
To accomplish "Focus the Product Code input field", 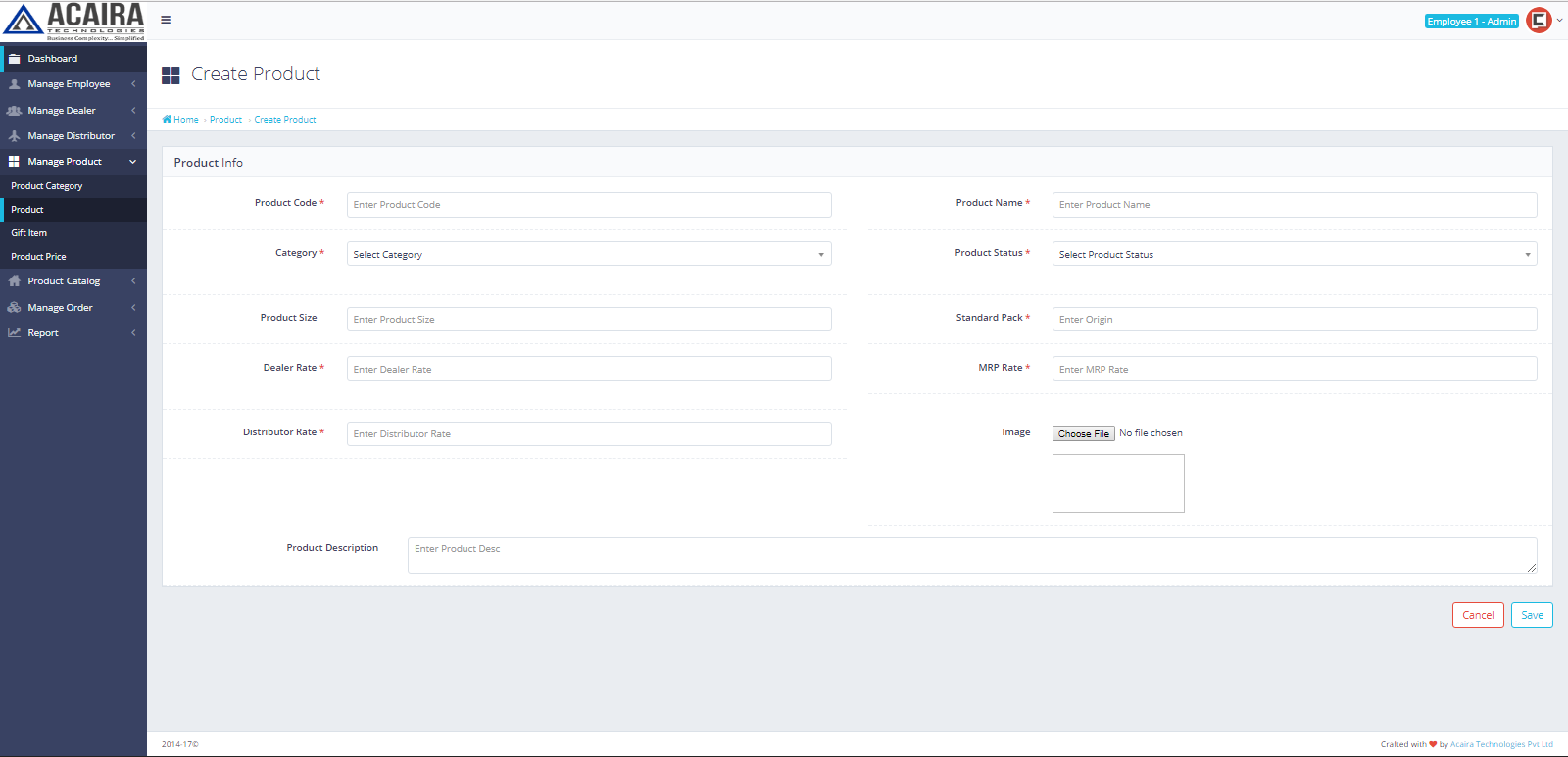I will click(x=588, y=205).
